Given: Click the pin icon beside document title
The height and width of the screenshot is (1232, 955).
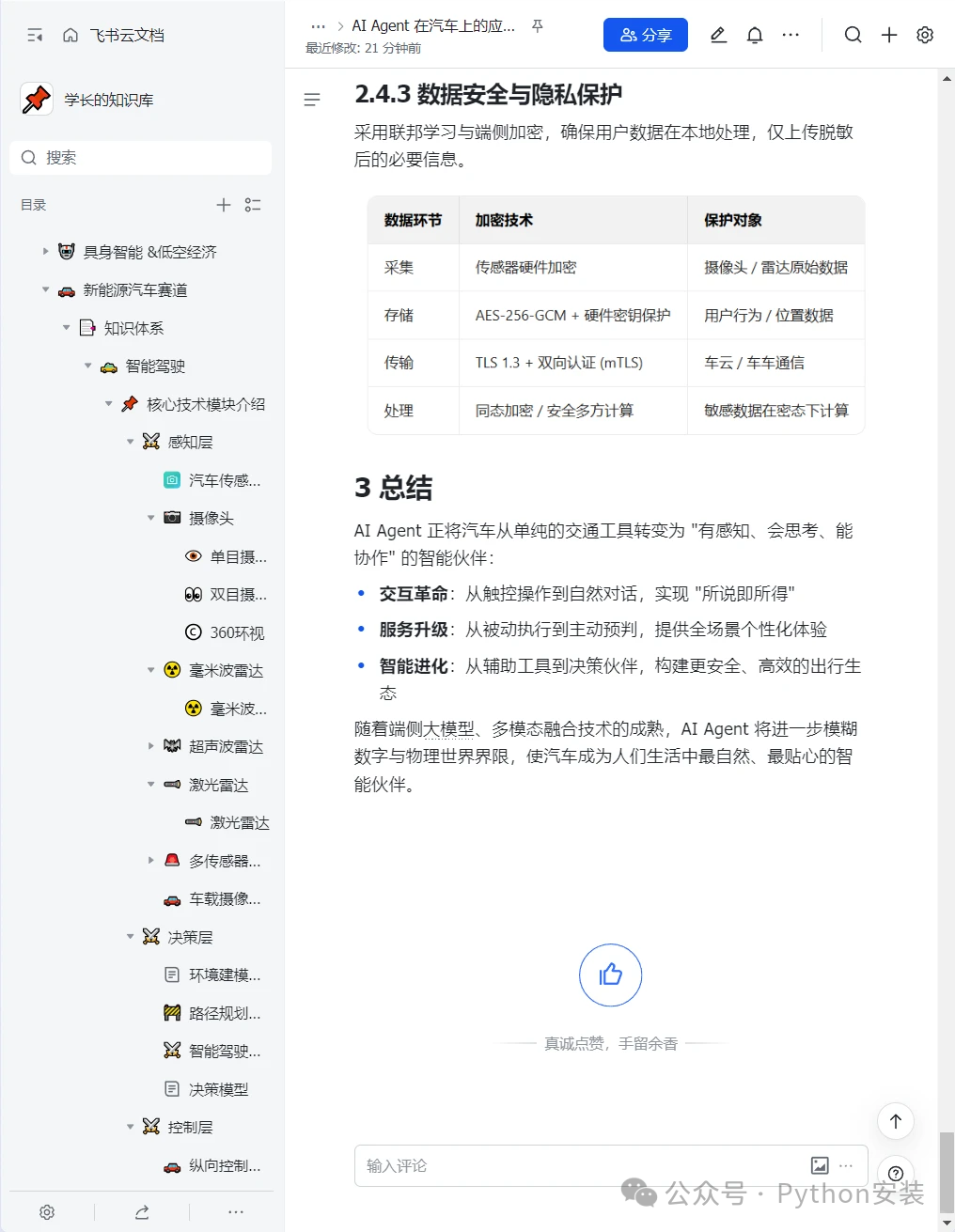Looking at the screenshot, I should point(538,26).
